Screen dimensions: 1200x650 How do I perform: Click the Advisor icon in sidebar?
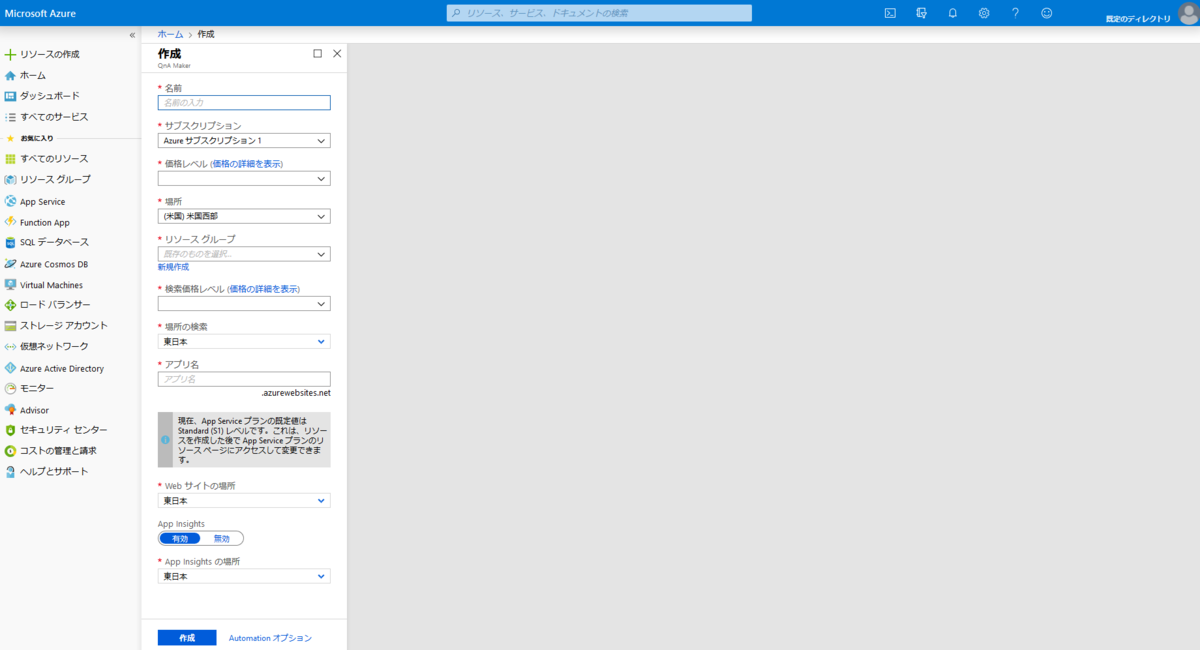10,409
